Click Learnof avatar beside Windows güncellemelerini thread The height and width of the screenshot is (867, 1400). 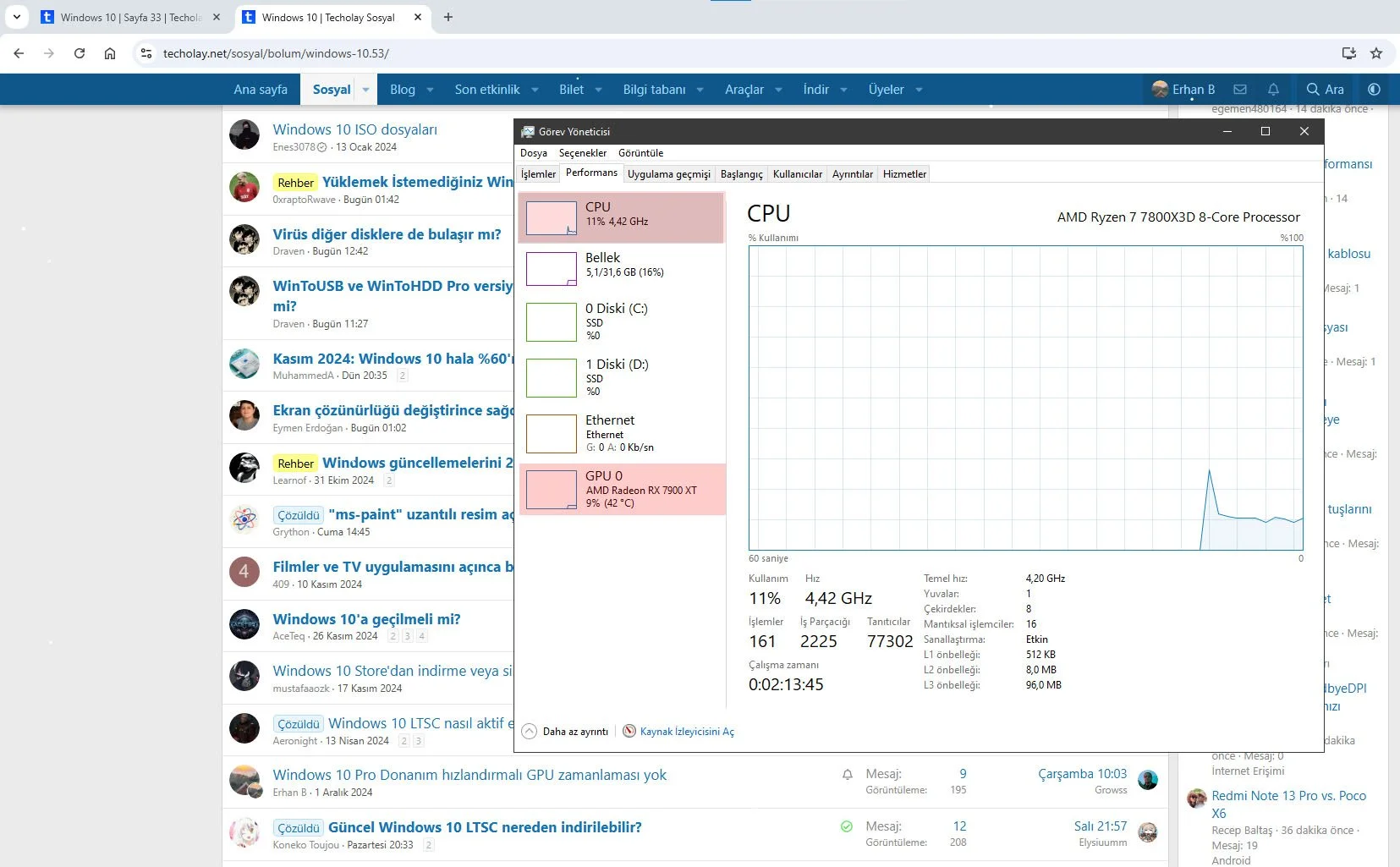pos(244,468)
